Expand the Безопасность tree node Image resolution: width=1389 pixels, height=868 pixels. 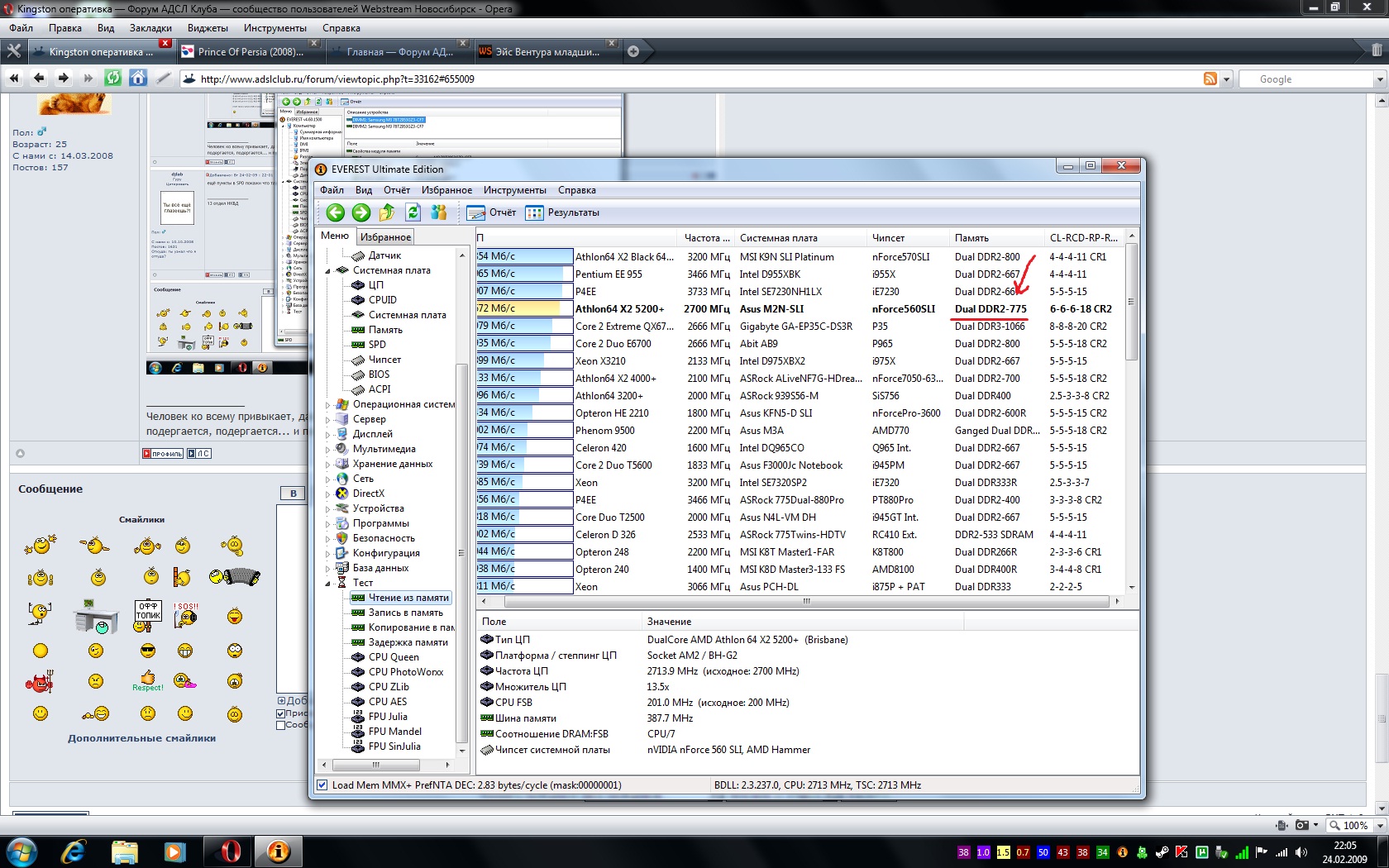[327, 539]
